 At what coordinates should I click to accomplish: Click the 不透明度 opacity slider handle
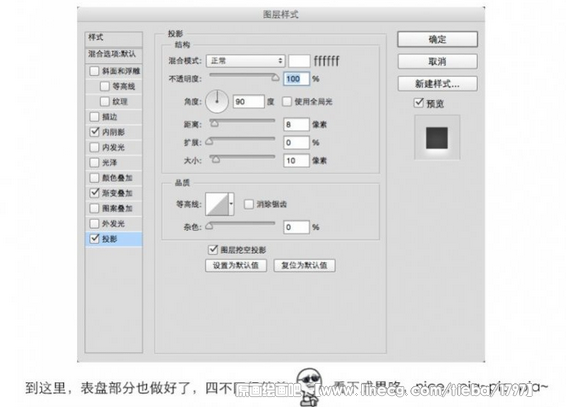(x=275, y=78)
